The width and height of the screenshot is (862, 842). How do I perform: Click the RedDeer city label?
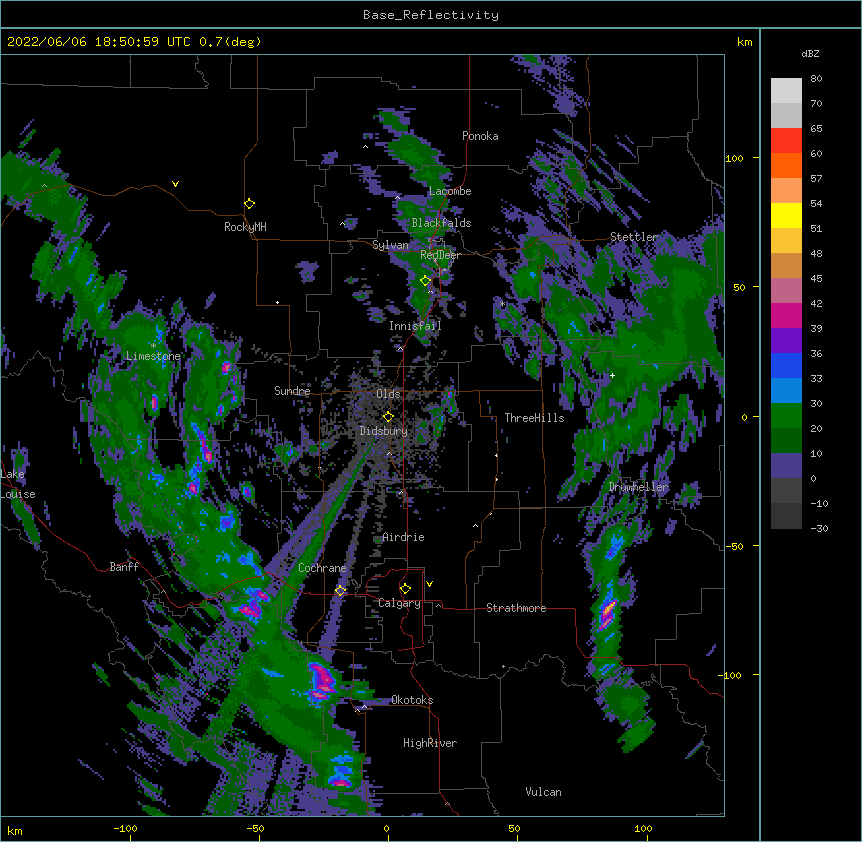point(440,255)
